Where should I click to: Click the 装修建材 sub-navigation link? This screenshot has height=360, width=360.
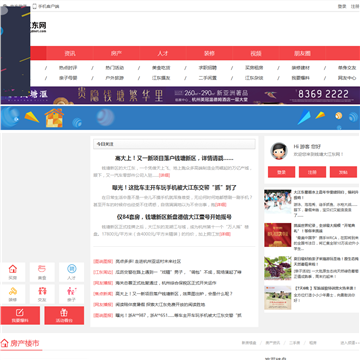click(301, 68)
